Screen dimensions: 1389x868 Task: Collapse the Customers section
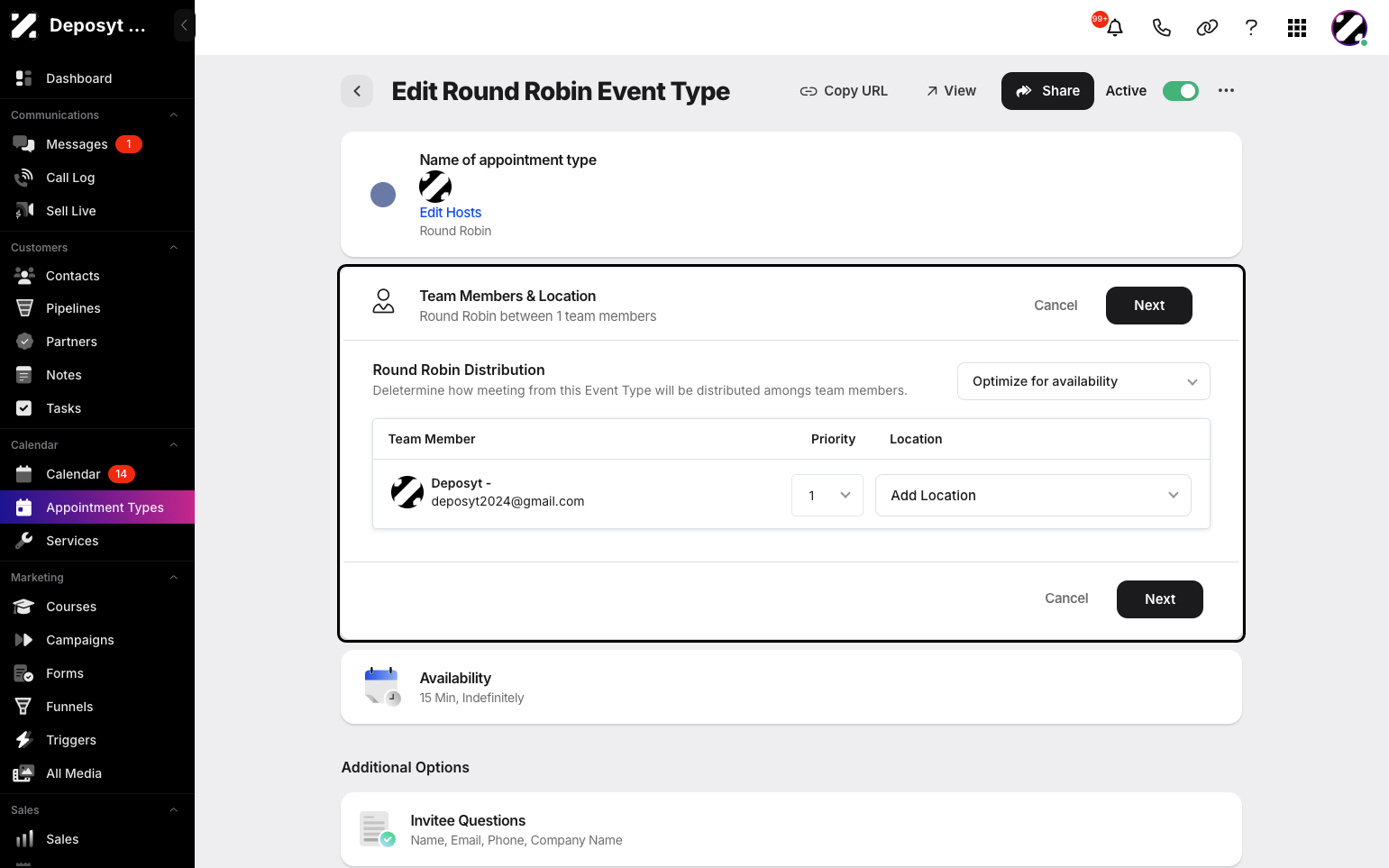174,248
